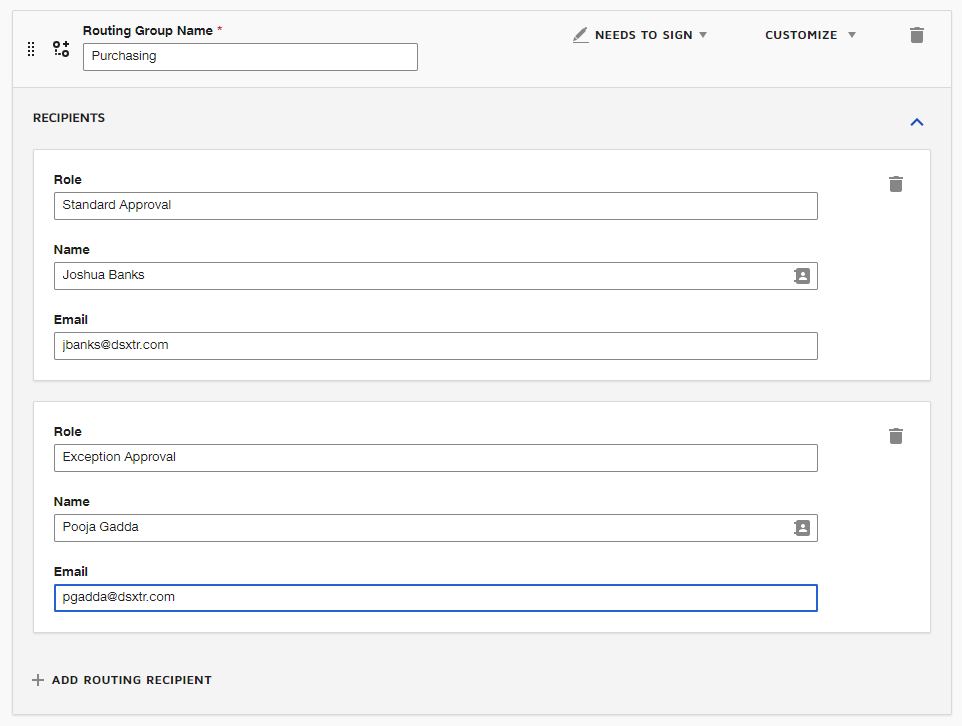The width and height of the screenshot is (962, 726).
Task: Click the Joshua Banks name field
Action: 436,276
